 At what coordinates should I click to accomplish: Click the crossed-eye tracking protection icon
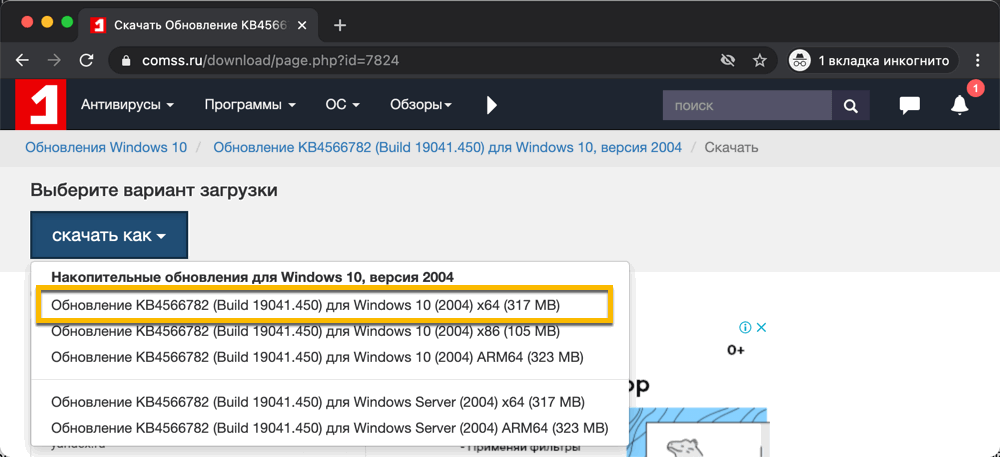[729, 60]
